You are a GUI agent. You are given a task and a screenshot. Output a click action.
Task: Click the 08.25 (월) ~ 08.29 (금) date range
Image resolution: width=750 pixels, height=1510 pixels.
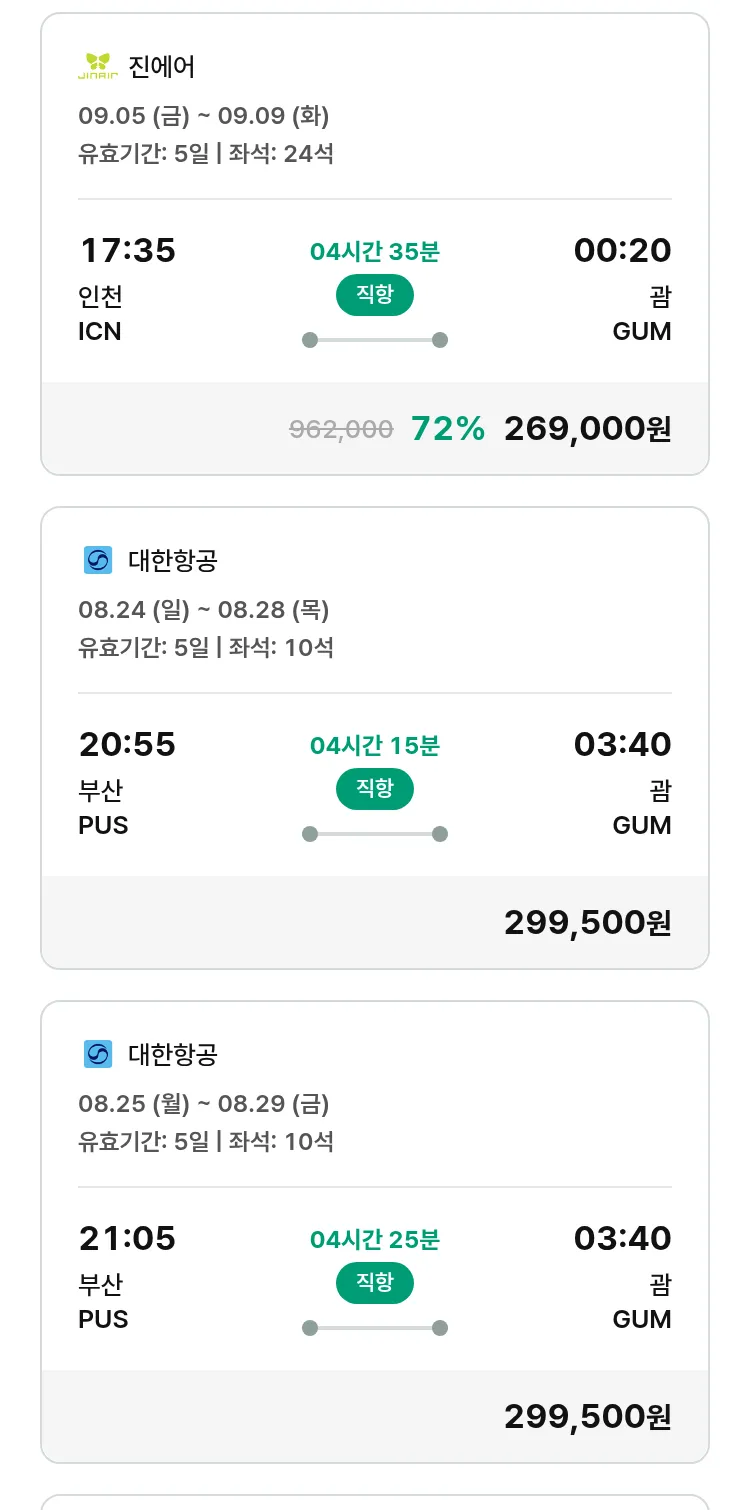point(204,1104)
